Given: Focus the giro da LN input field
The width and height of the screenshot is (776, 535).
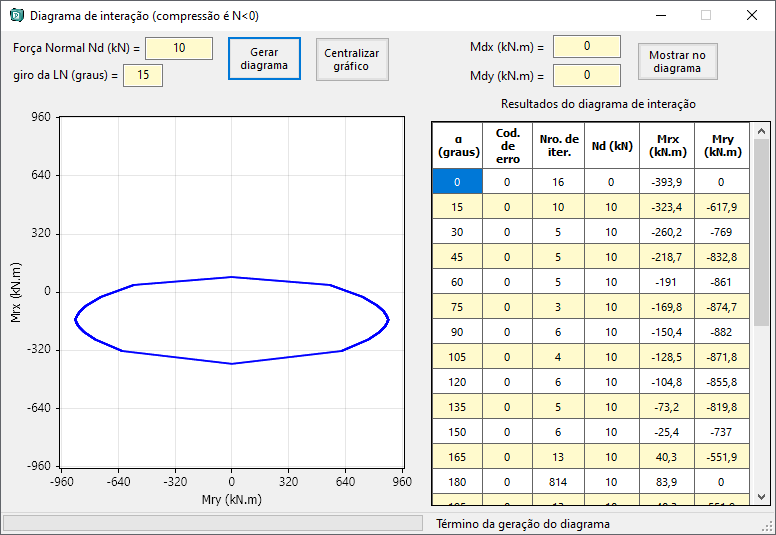Looking at the screenshot, I should [143, 75].
